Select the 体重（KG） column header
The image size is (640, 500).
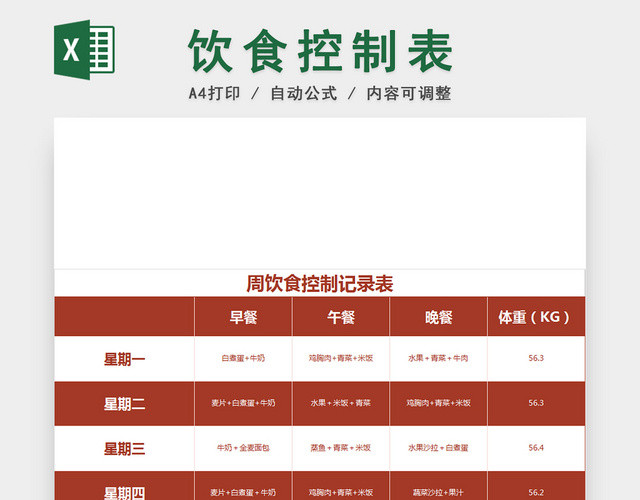(x=534, y=317)
